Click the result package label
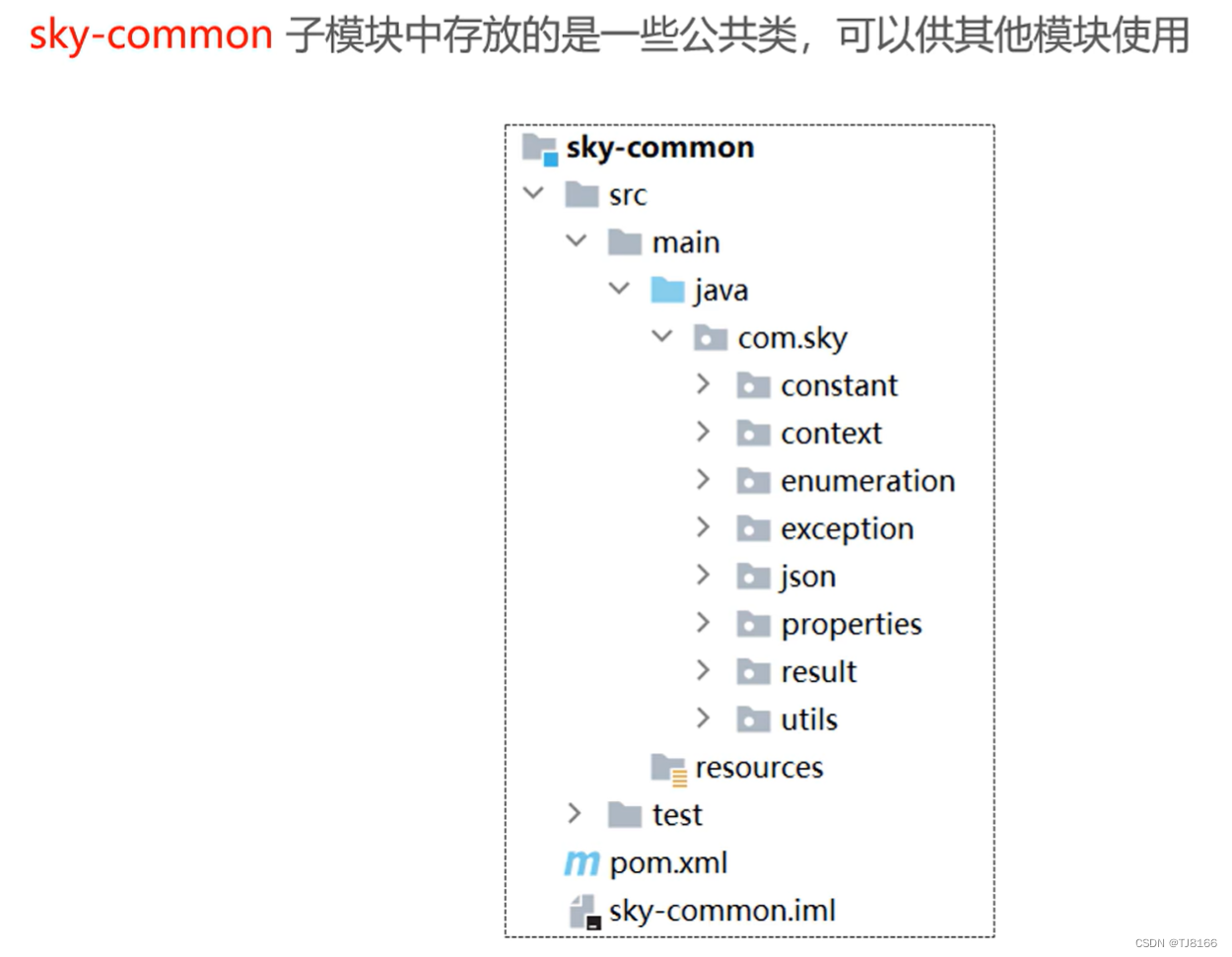The width and height of the screenshot is (1232, 957). coord(817,671)
